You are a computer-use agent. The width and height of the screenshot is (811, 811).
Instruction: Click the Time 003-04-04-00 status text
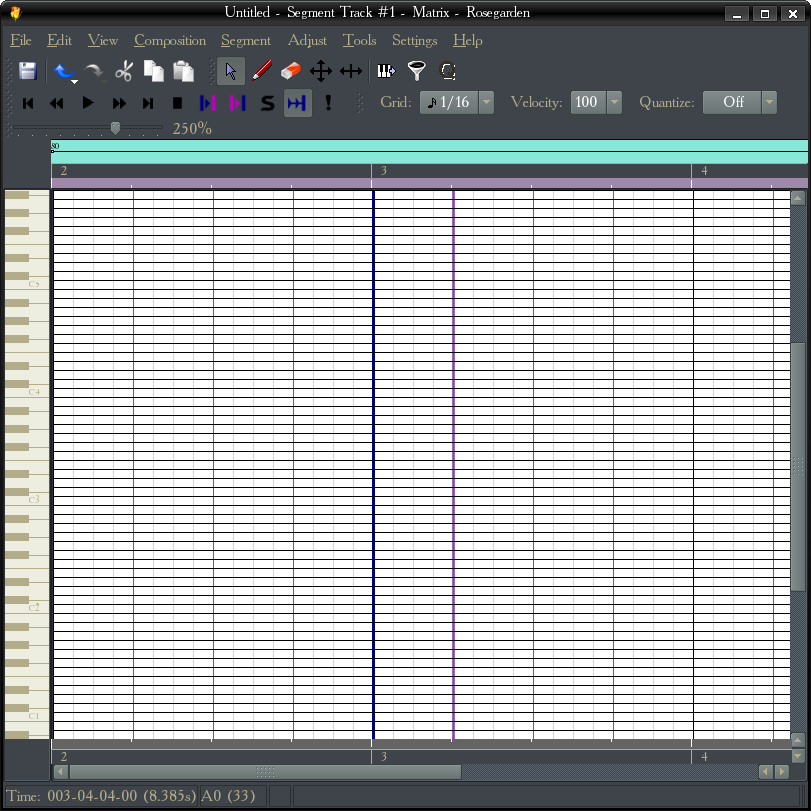pyautogui.click(x=101, y=795)
